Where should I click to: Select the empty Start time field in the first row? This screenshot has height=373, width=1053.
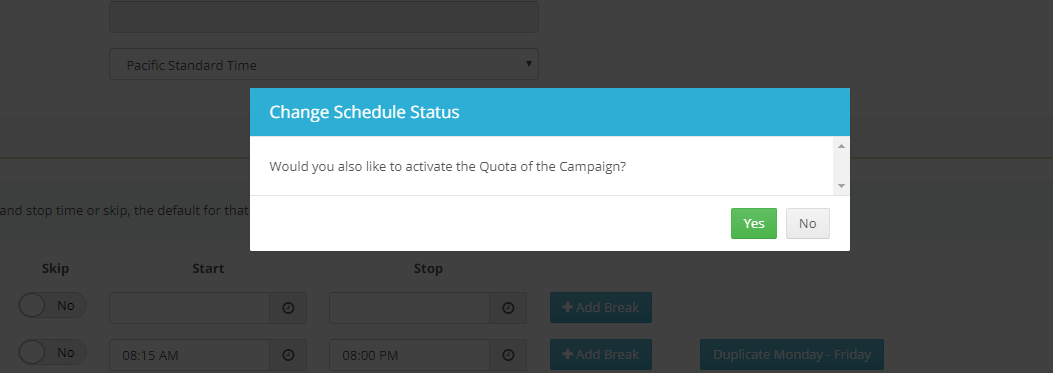click(x=190, y=308)
